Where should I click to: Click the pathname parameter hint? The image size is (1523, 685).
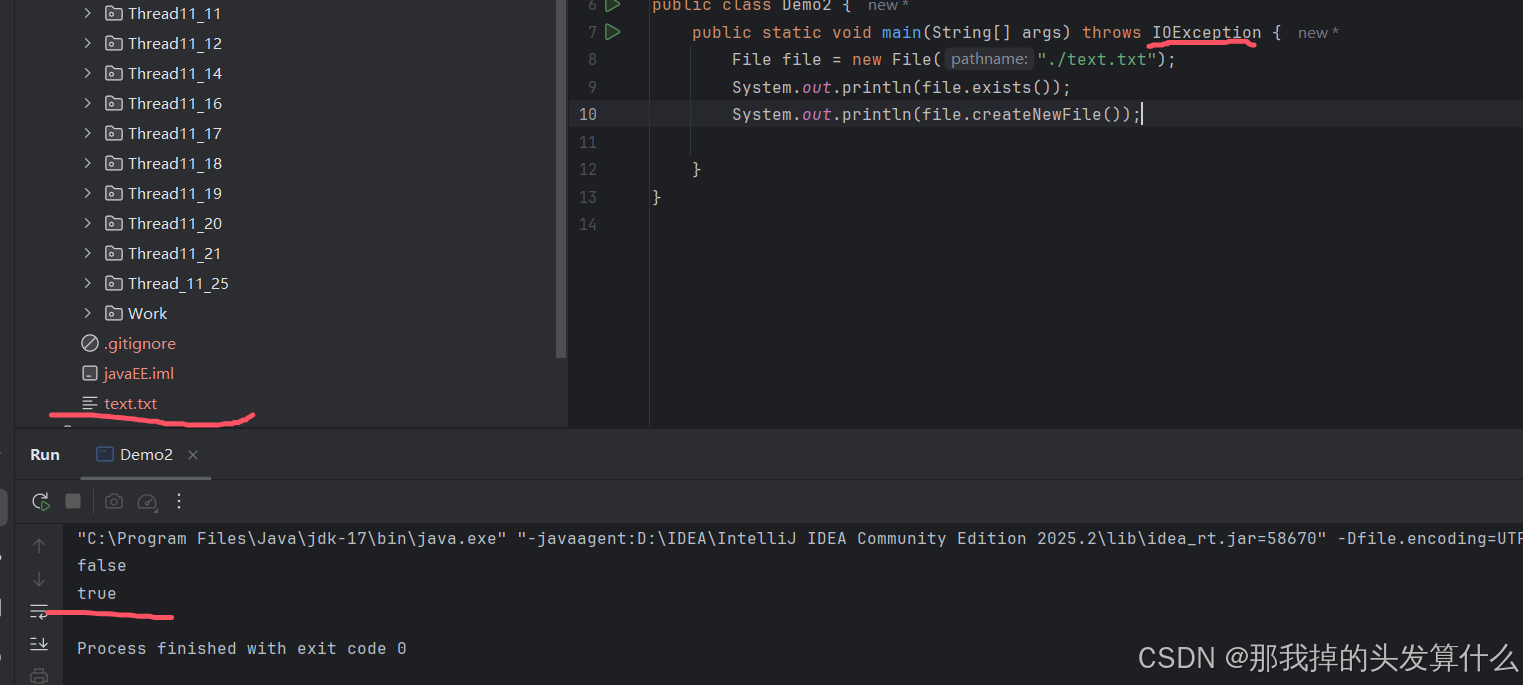[x=989, y=60]
